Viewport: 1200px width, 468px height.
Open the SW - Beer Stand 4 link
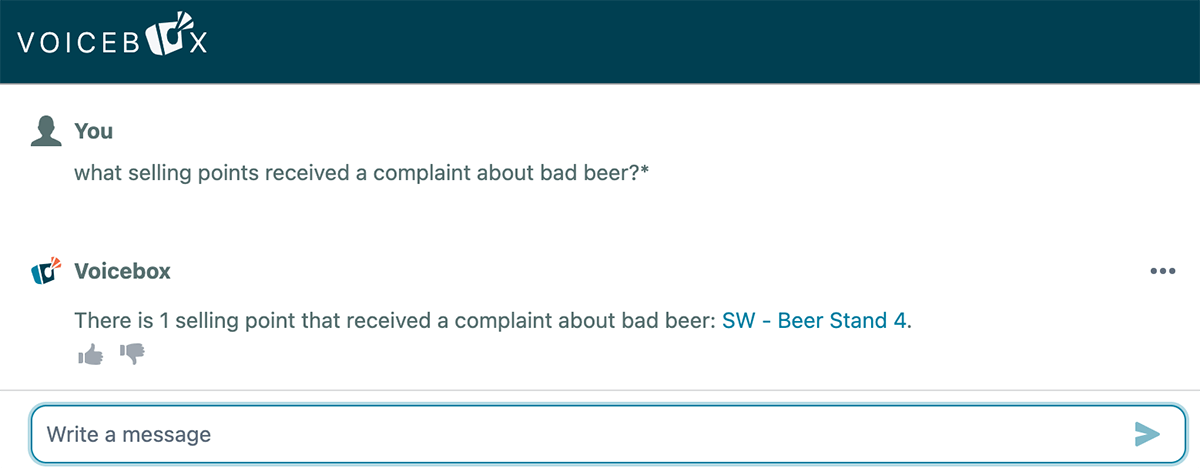[x=814, y=321]
